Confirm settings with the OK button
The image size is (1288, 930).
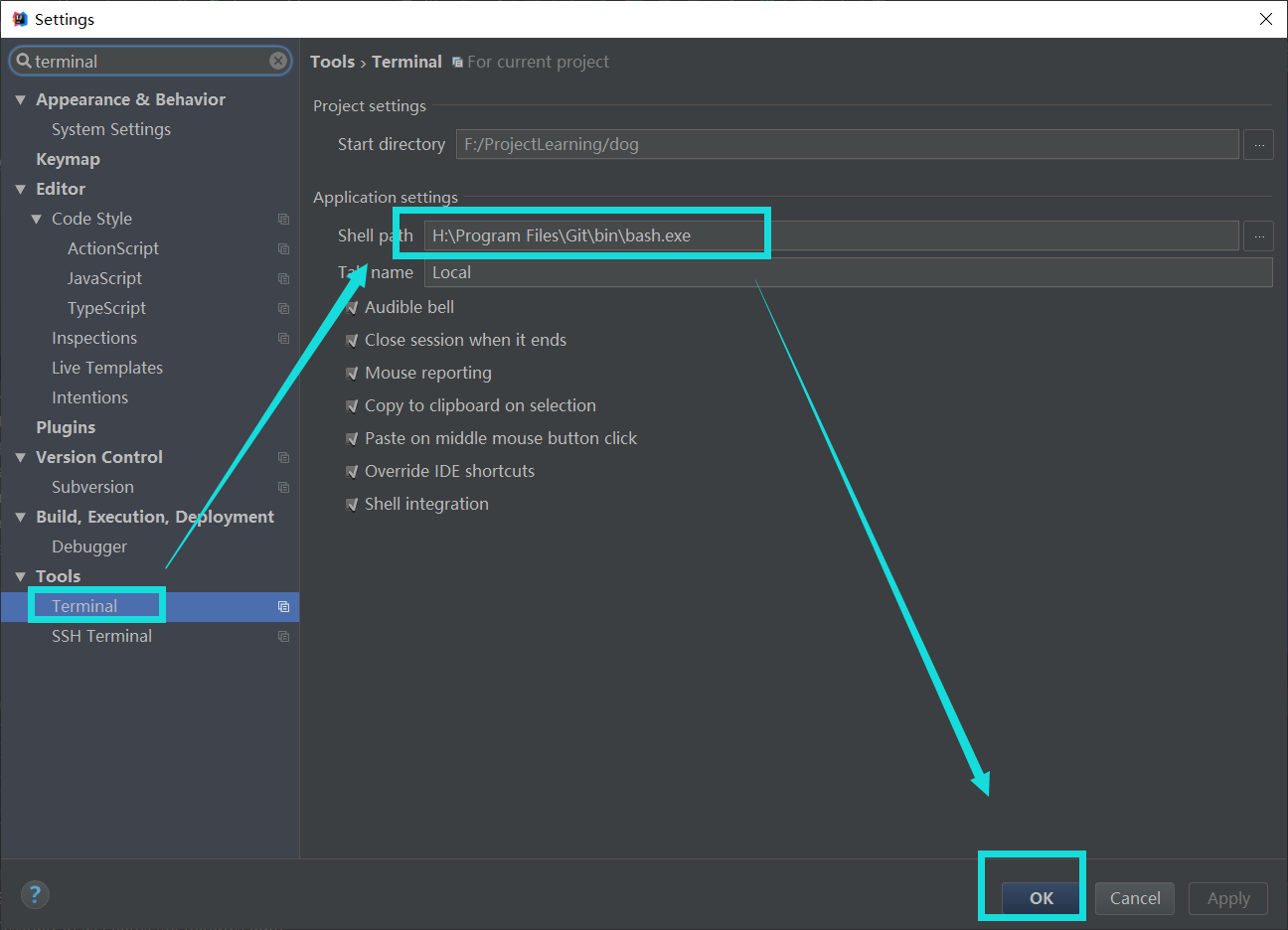[x=1041, y=898]
